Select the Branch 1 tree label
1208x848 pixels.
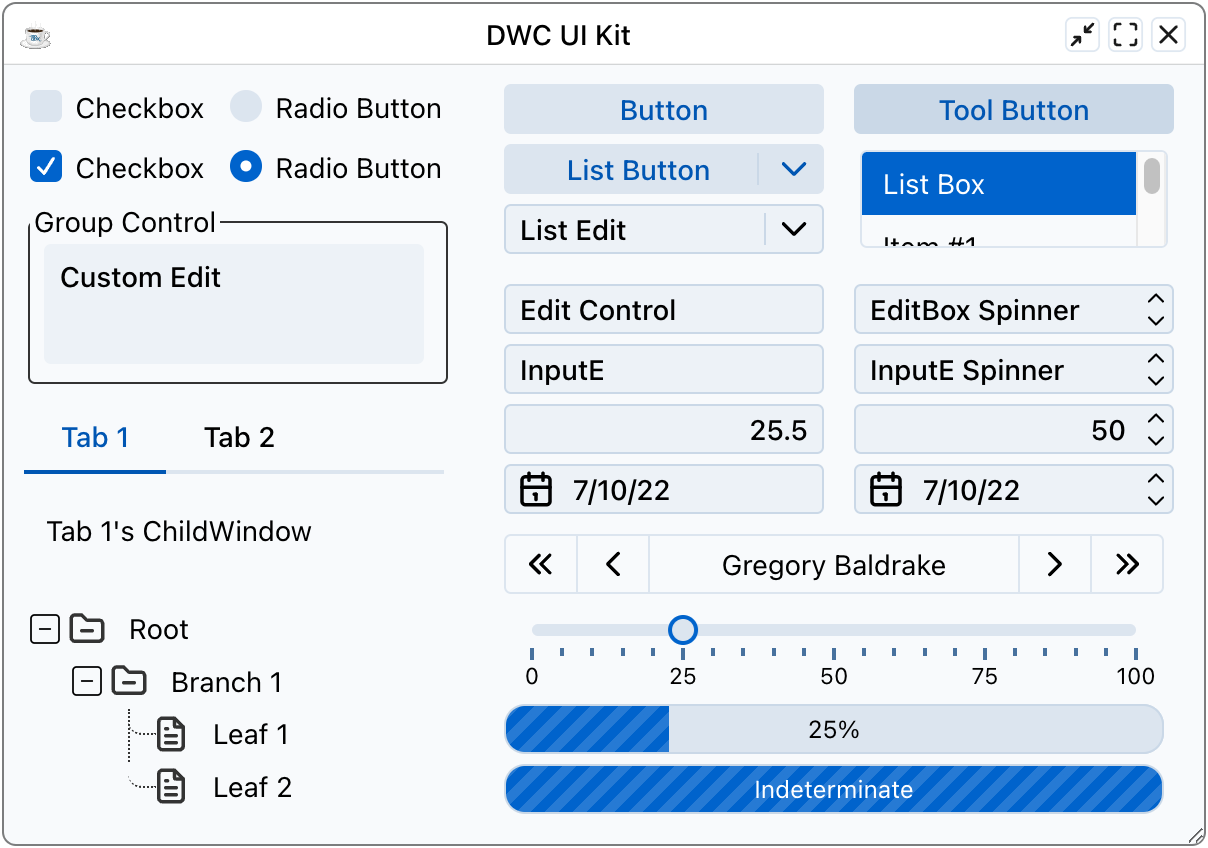click(x=227, y=682)
